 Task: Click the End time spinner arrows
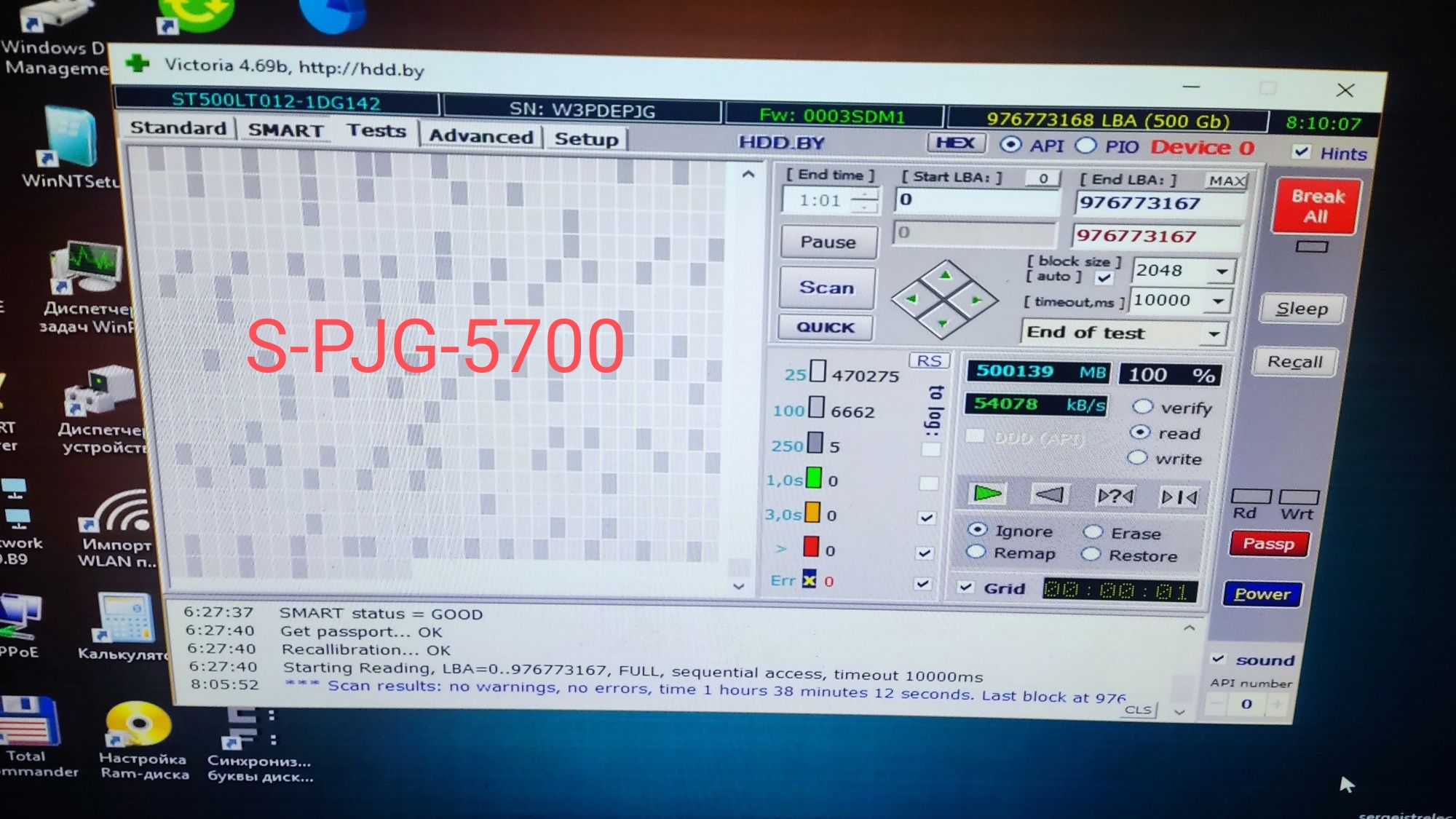[x=864, y=200]
